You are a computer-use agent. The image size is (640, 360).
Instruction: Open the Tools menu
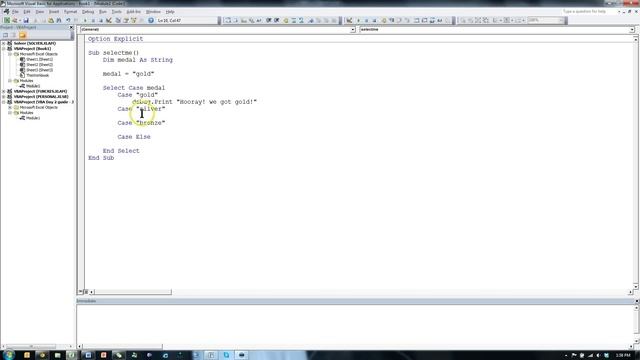coord(117,12)
